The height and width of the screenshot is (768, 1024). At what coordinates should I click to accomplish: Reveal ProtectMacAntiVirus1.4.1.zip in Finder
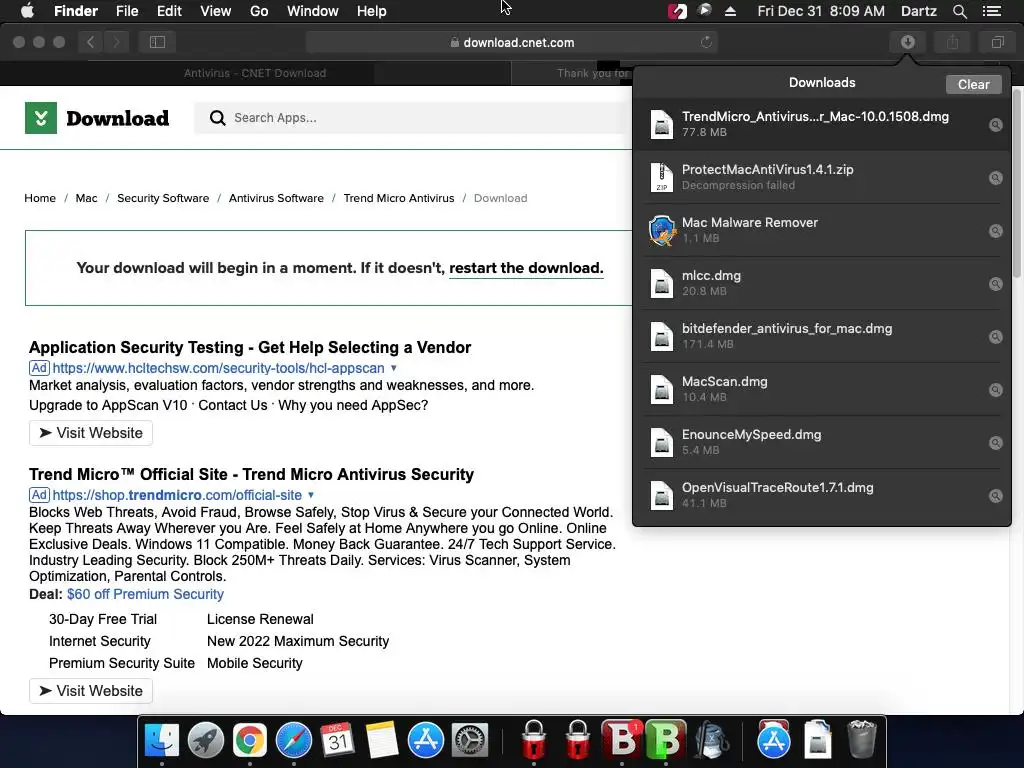coord(995,178)
